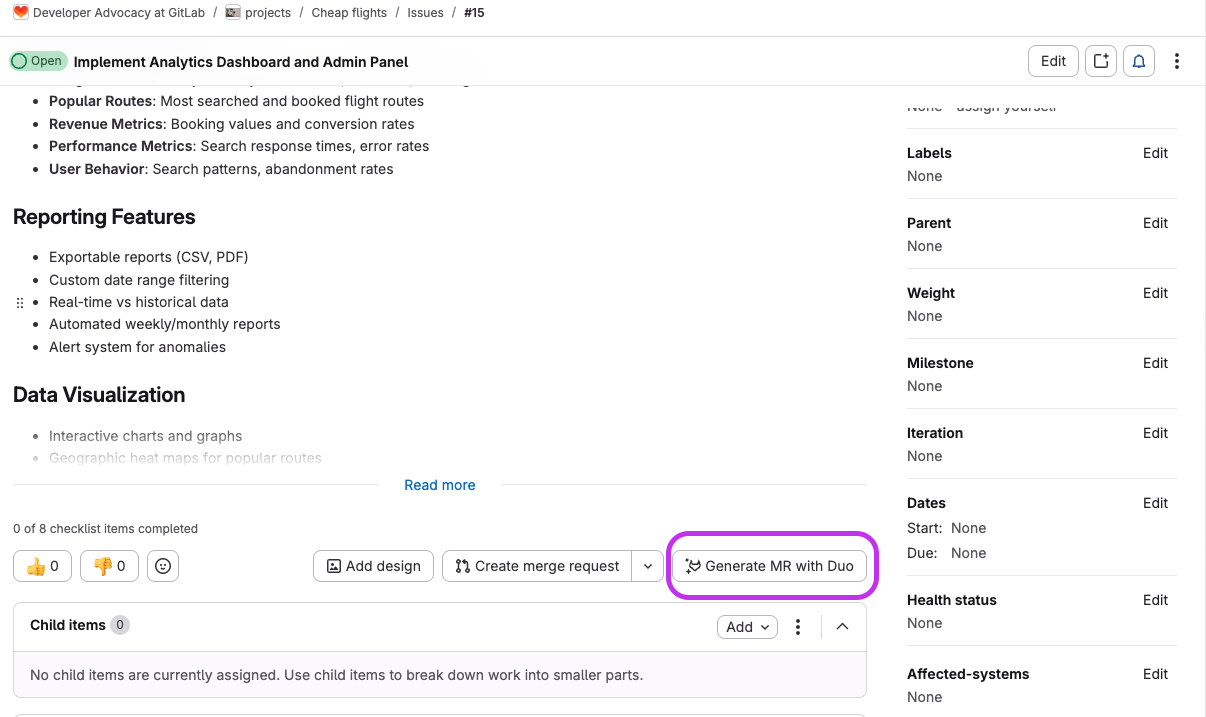The height and width of the screenshot is (717, 1206).
Task: Open the Add dropdown in Child items
Action: pyautogui.click(x=747, y=626)
